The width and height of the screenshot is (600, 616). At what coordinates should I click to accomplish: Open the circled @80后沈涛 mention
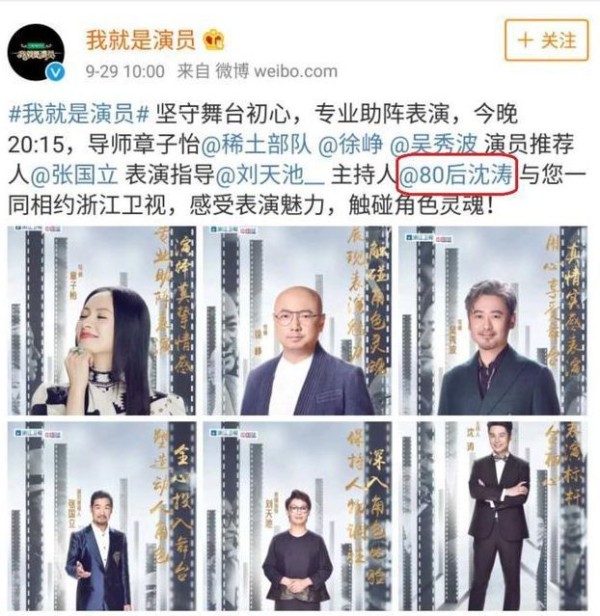pos(457,175)
